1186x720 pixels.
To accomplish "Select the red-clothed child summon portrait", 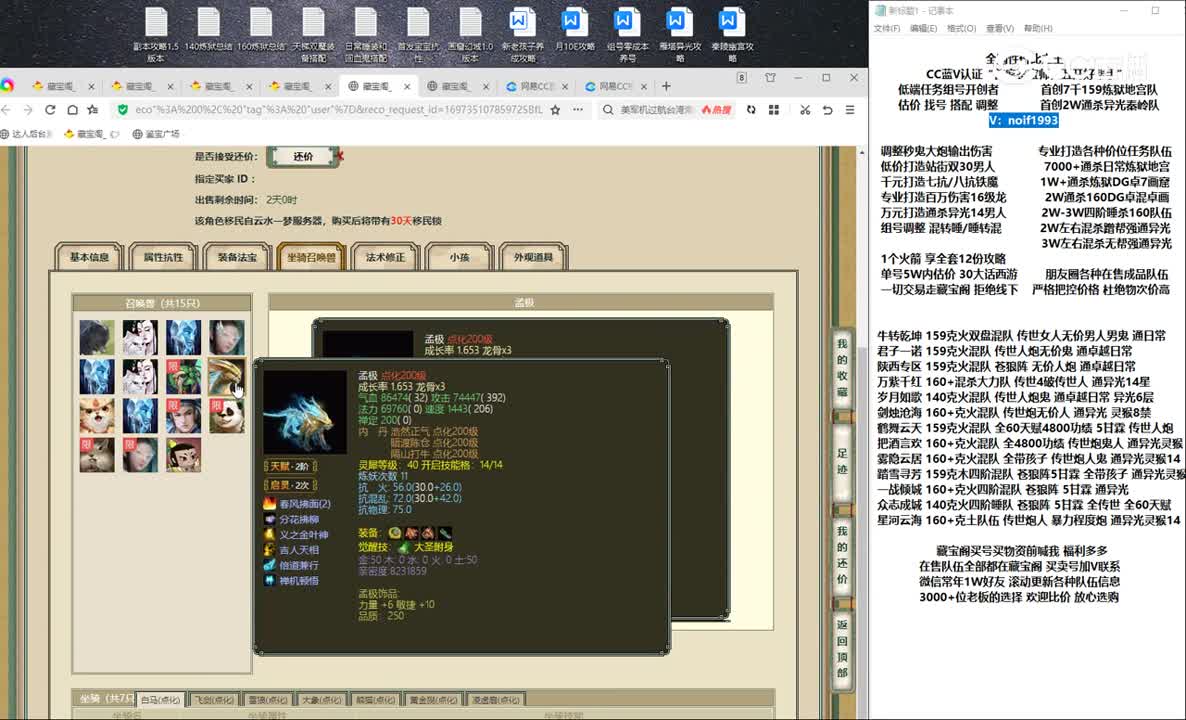I will tap(184, 455).
